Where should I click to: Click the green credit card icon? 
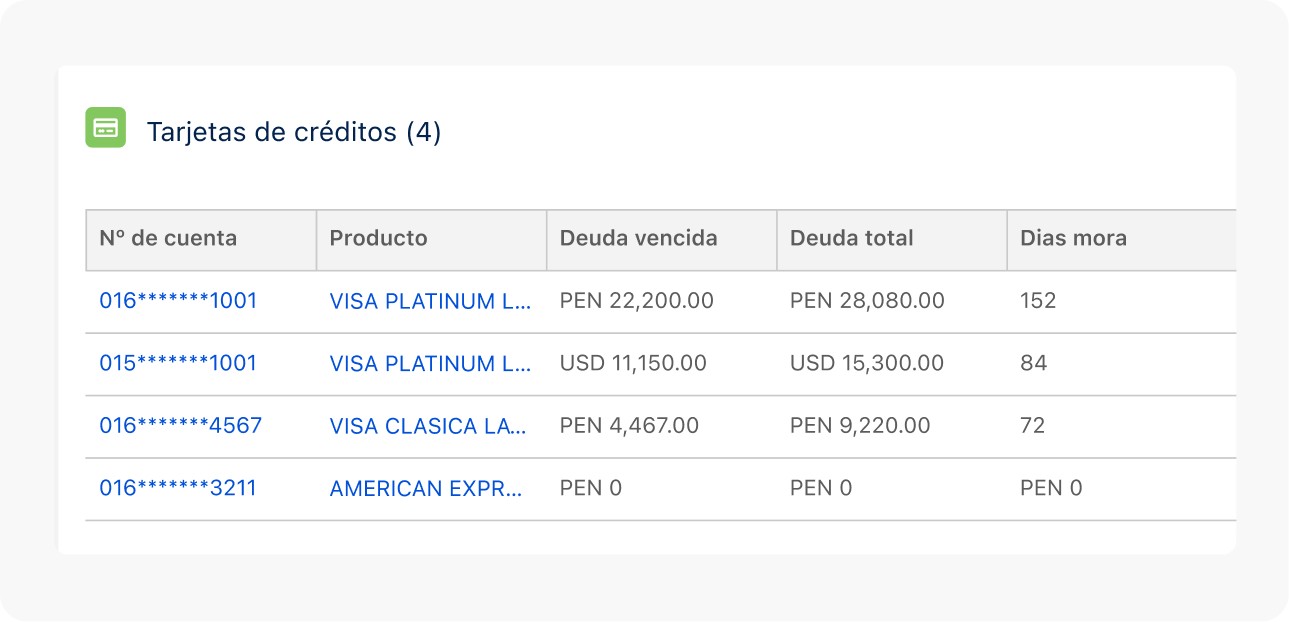[105, 128]
